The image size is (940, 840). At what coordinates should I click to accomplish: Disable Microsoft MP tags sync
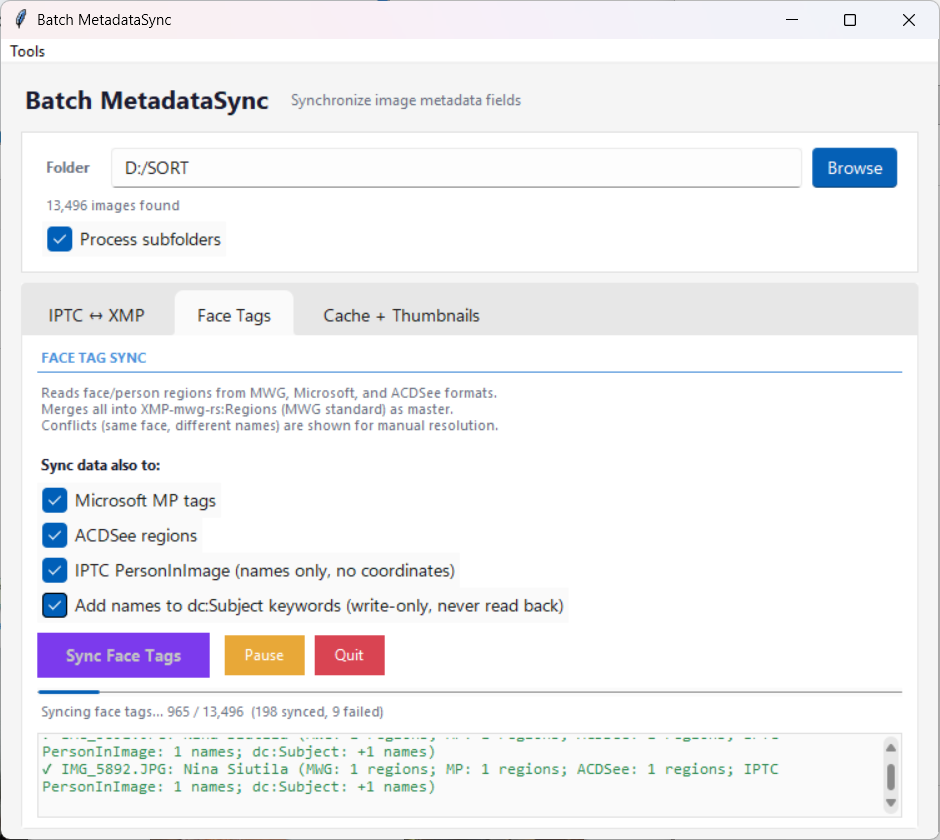[x=55, y=500]
